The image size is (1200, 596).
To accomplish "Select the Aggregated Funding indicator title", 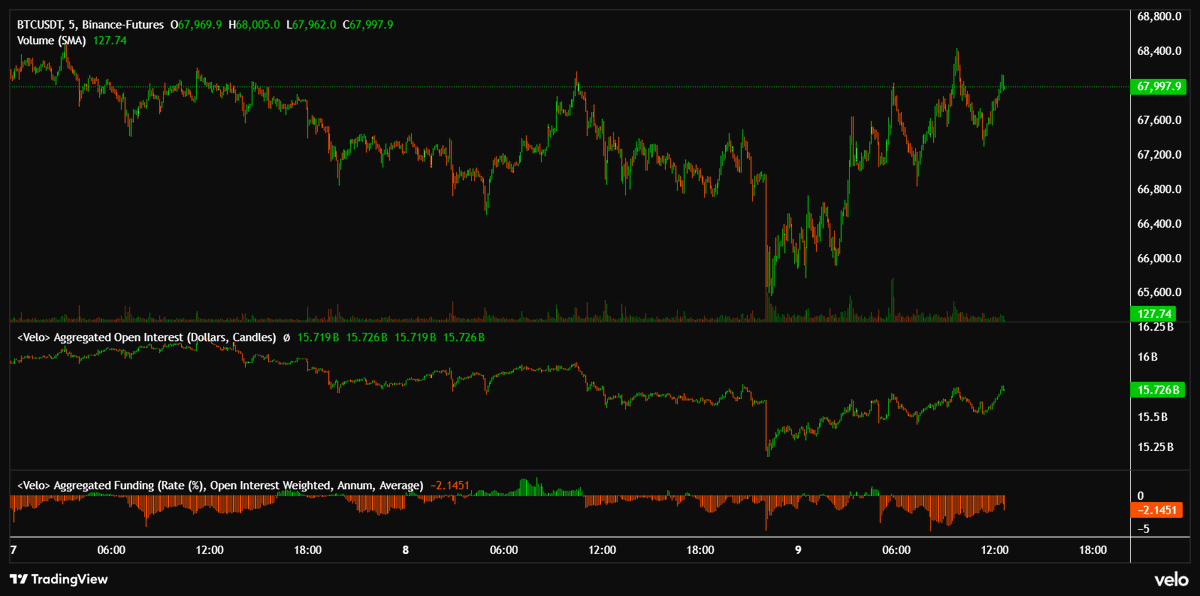I will [220, 485].
